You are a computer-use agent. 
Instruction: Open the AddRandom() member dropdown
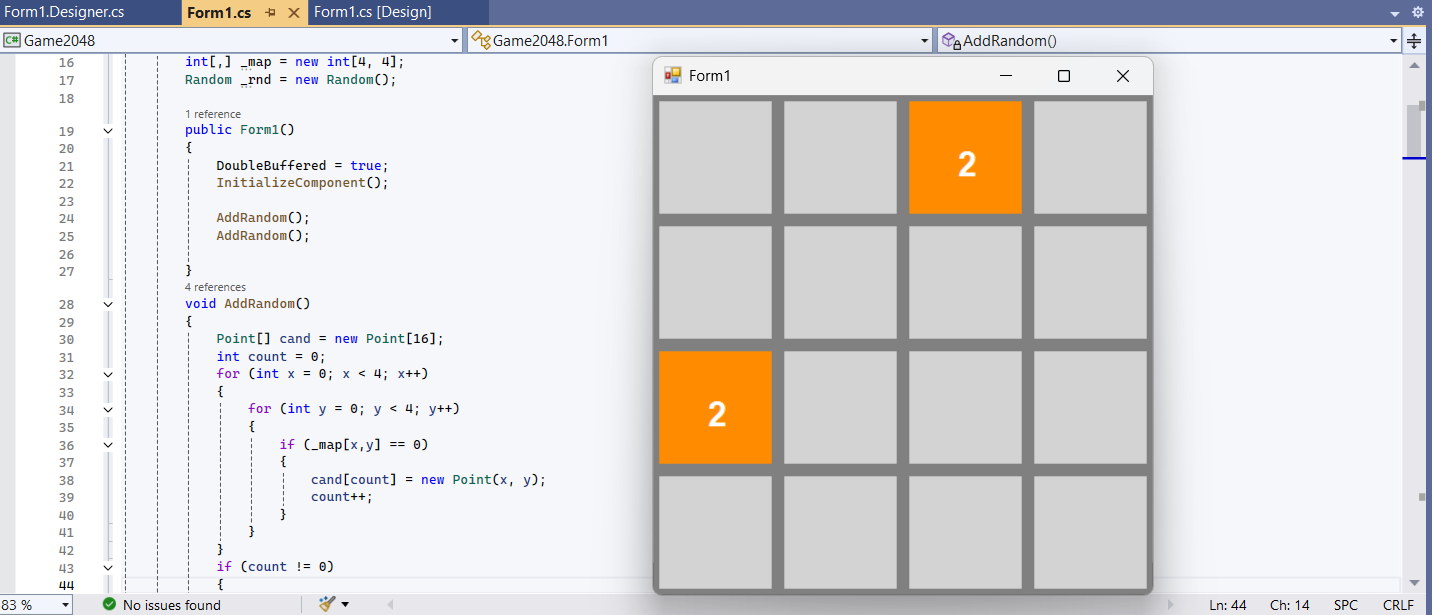tap(1394, 41)
